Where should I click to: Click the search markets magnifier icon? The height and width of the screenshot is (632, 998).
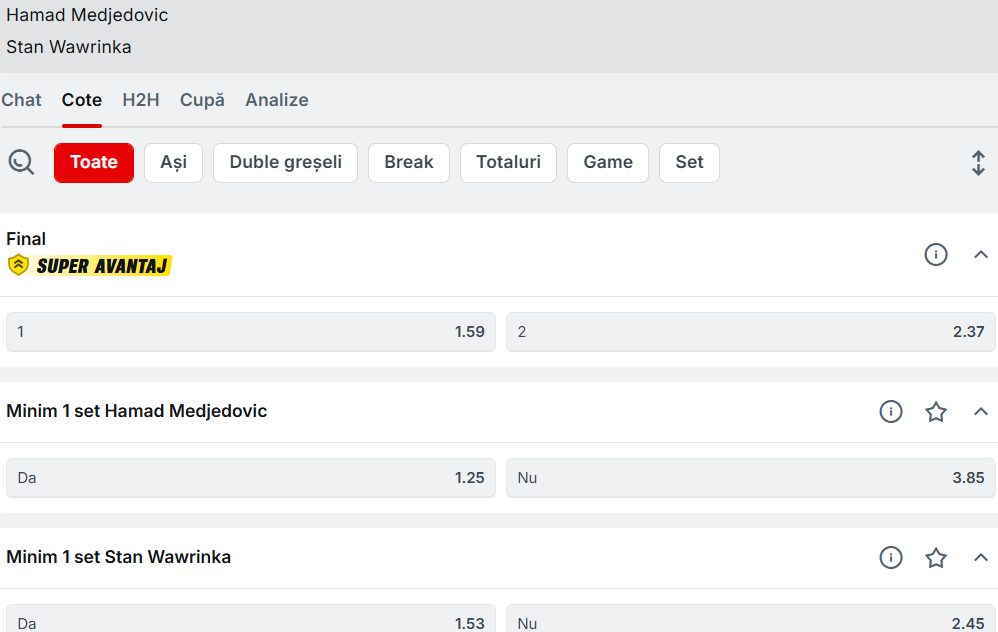[x=21, y=162]
